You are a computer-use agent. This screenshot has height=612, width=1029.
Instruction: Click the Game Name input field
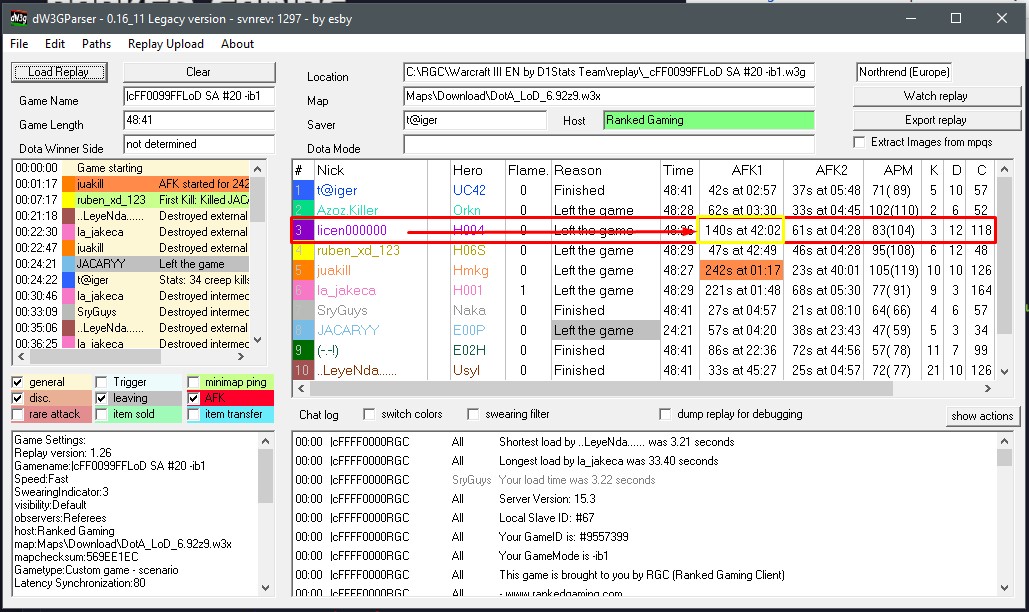click(x=199, y=96)
